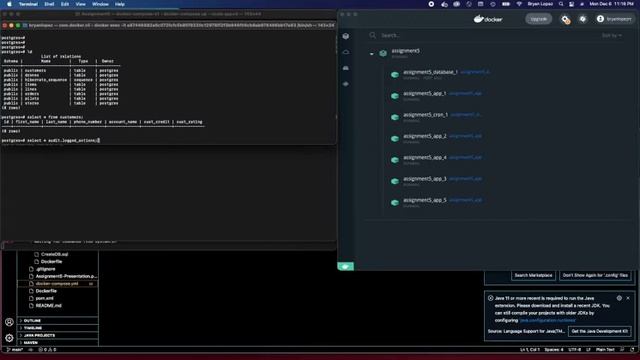Open the View menu
Viewport: 640px width, 360px height.
[80, 4]
